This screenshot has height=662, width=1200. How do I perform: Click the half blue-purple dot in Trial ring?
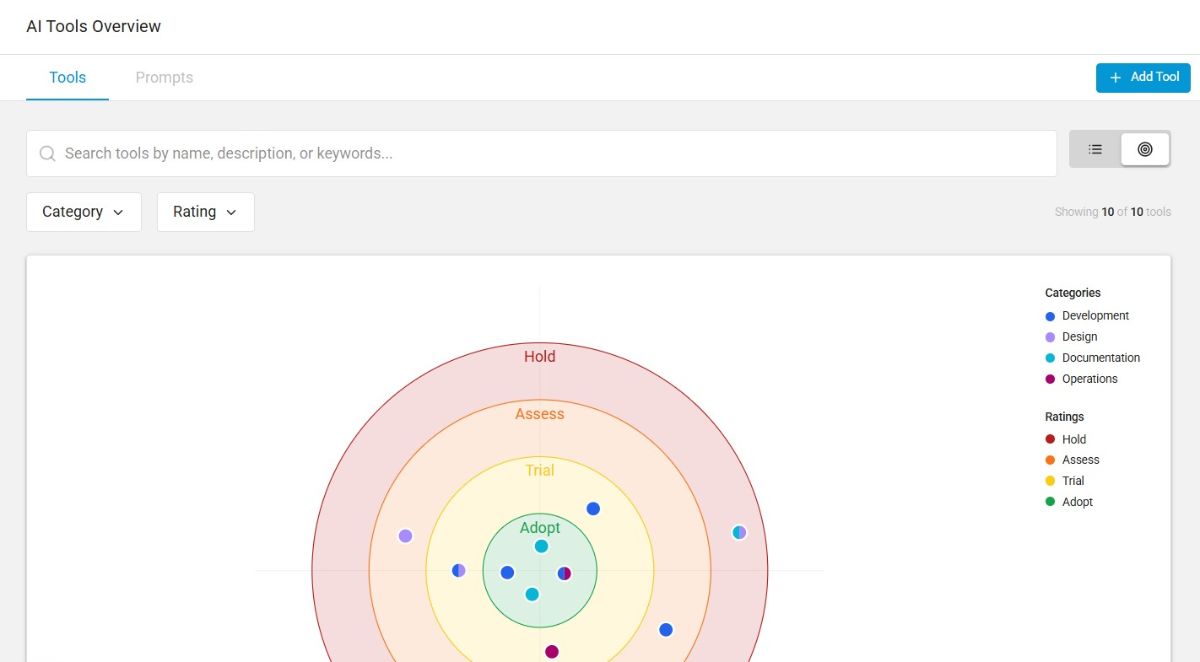458,570
